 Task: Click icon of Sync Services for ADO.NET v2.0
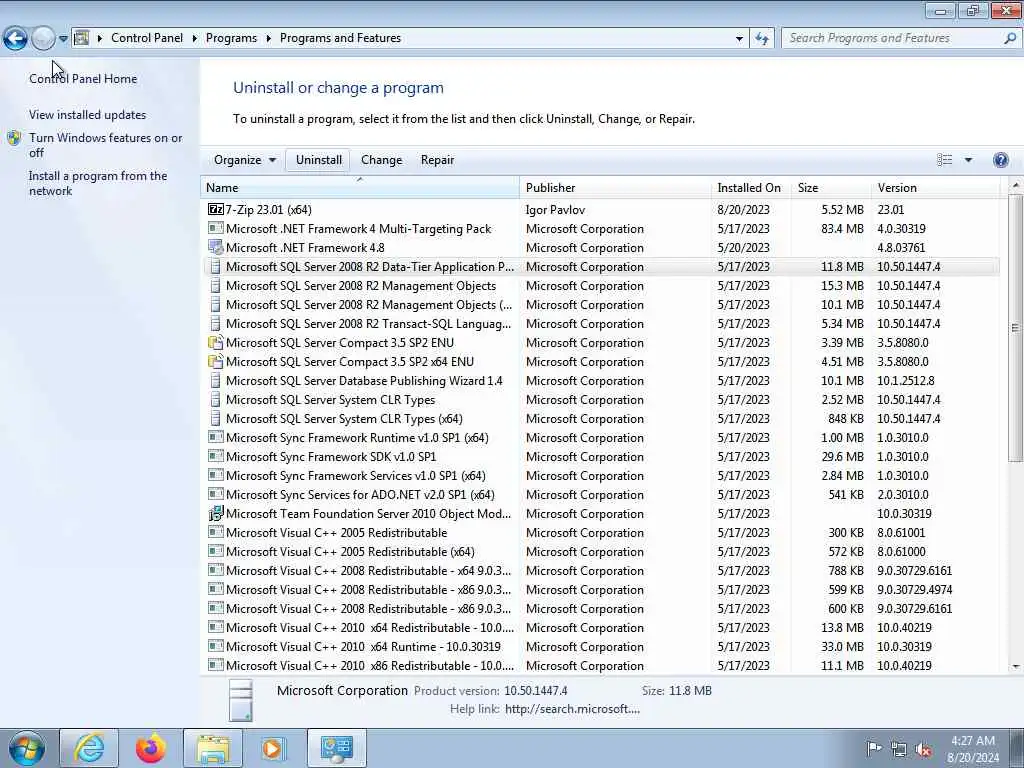pyautogui.click(x=216, y=494)
